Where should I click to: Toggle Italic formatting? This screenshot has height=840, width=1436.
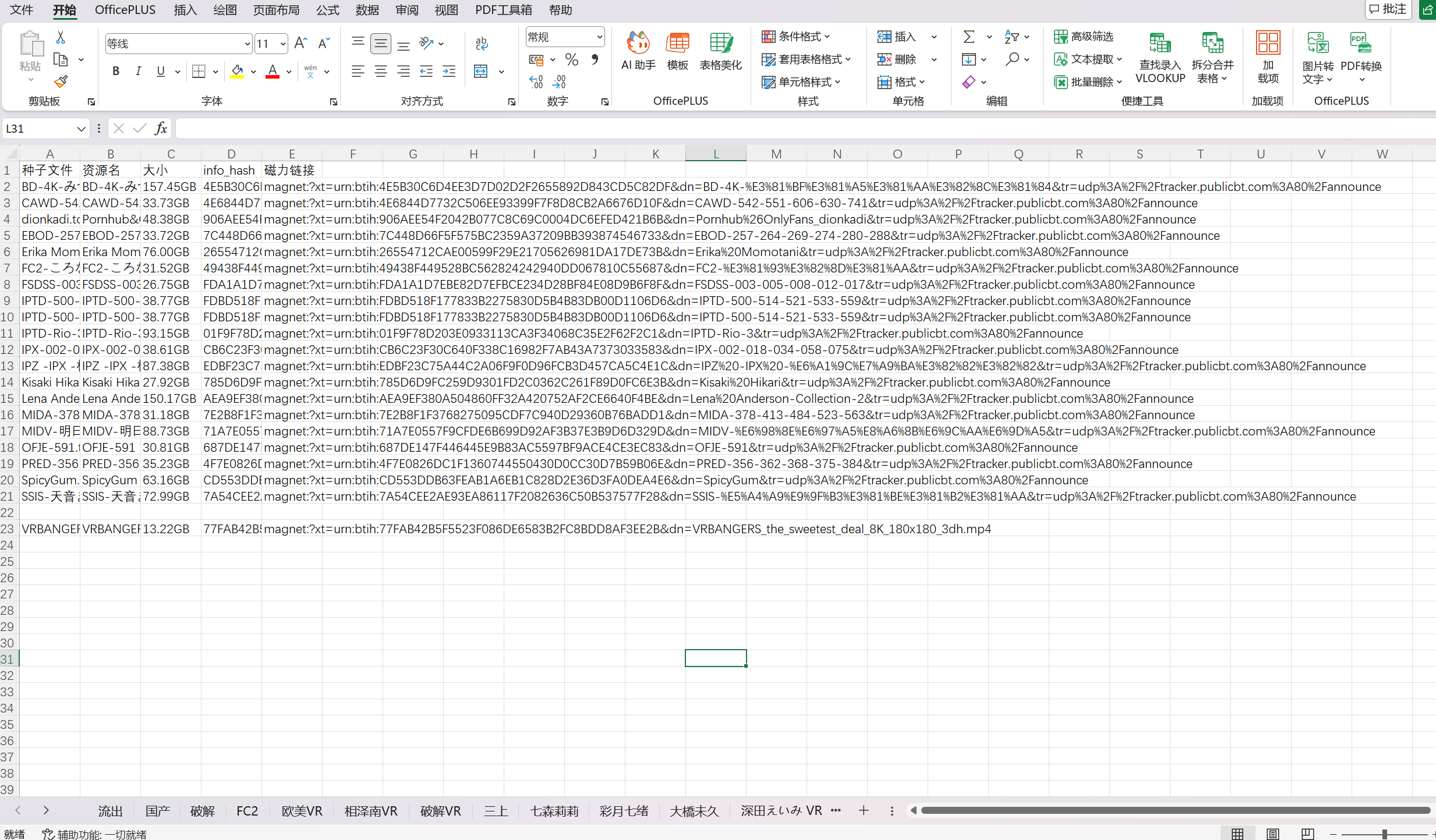[138, 71]
